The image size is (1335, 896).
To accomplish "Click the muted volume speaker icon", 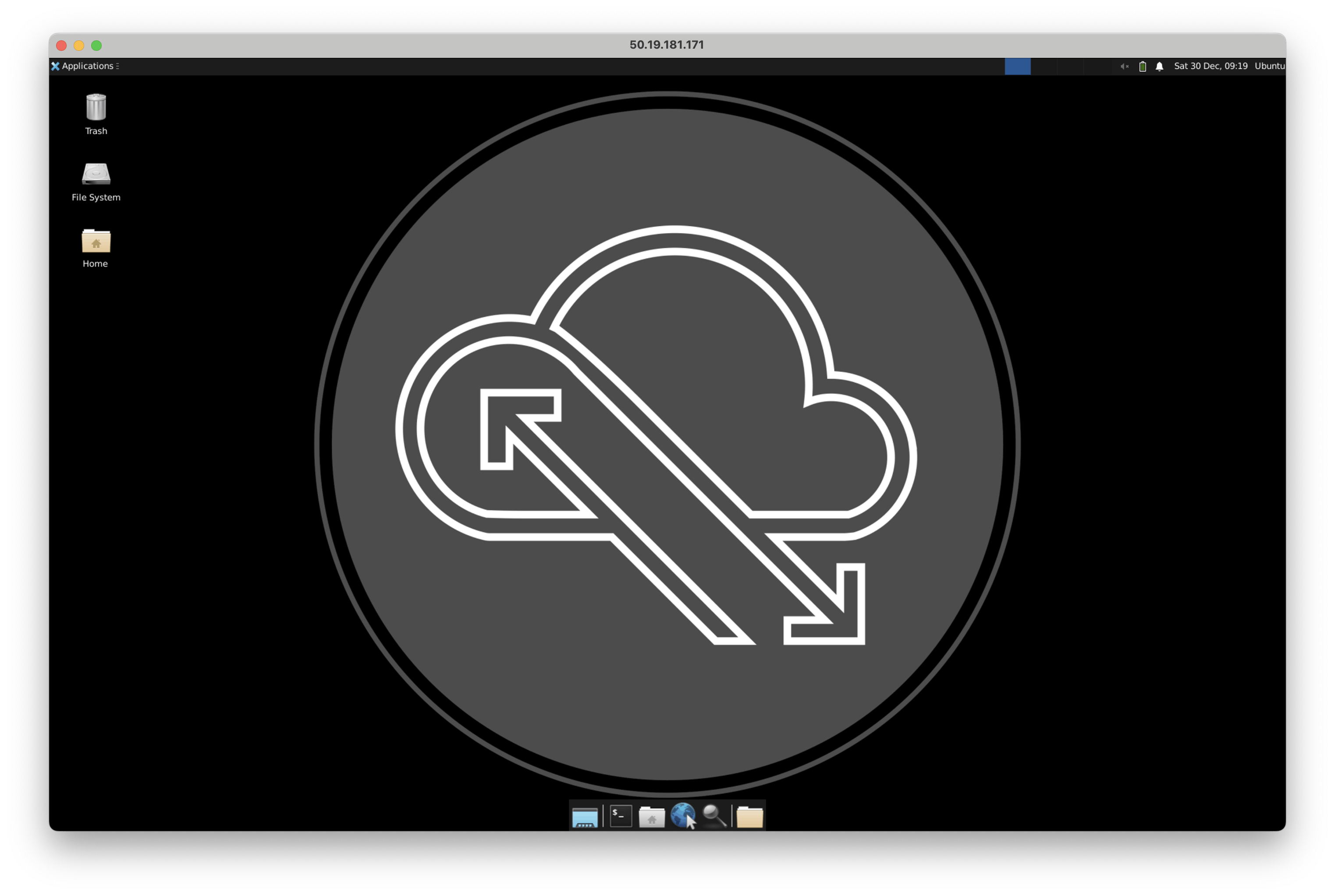I will pyautogui.click(x=1124, y=66).
